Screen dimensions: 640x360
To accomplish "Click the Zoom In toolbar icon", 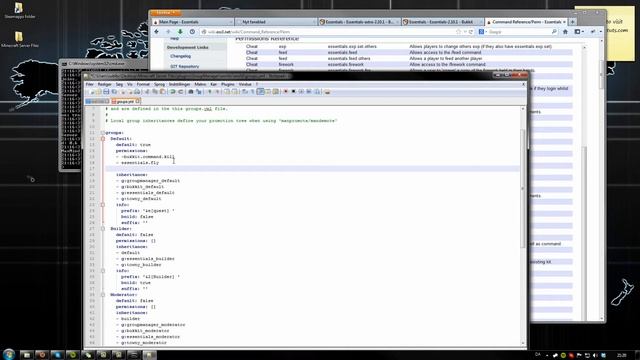I will 209,91.
